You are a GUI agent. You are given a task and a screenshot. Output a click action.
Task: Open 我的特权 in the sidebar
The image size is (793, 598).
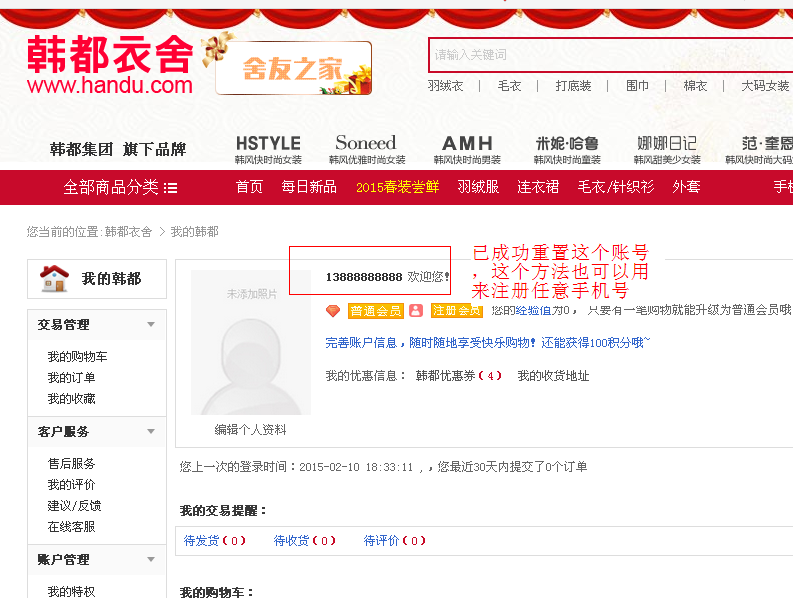coord(71,591)
